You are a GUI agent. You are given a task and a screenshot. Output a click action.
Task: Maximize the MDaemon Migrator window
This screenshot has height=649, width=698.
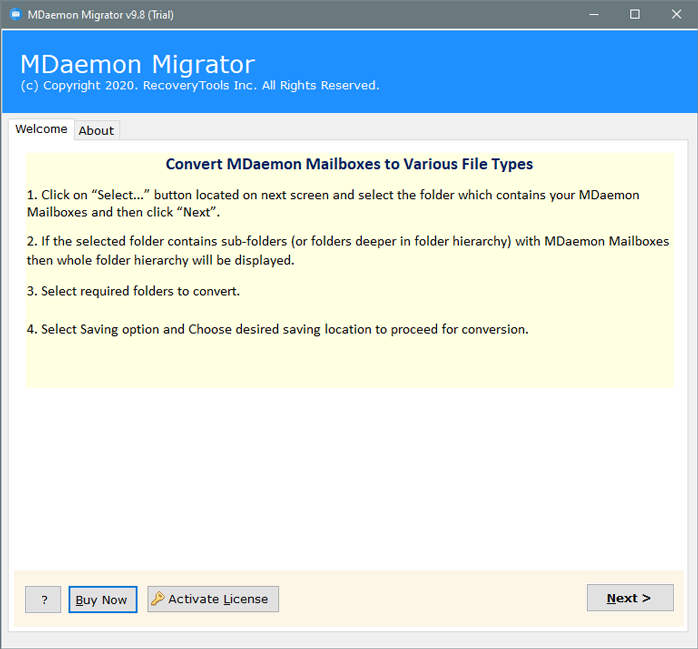pyautogui.click(x=635, y=14)
